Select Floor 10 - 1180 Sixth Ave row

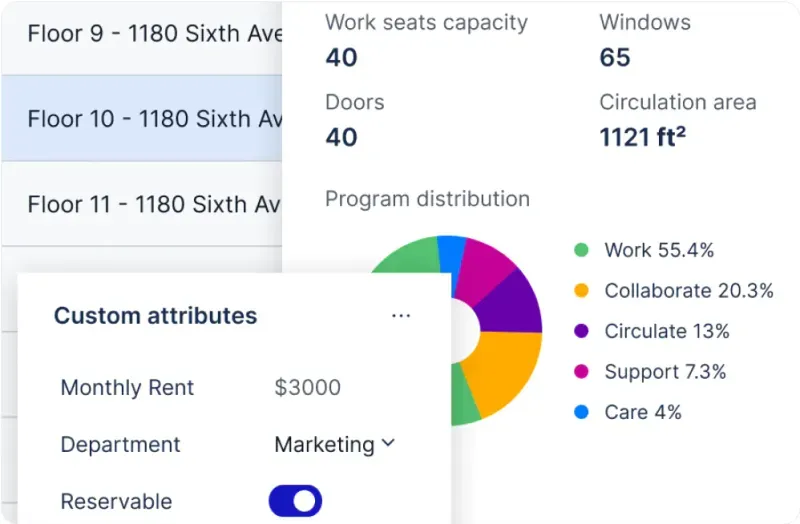pyautogui.click(x=141, y=119)
